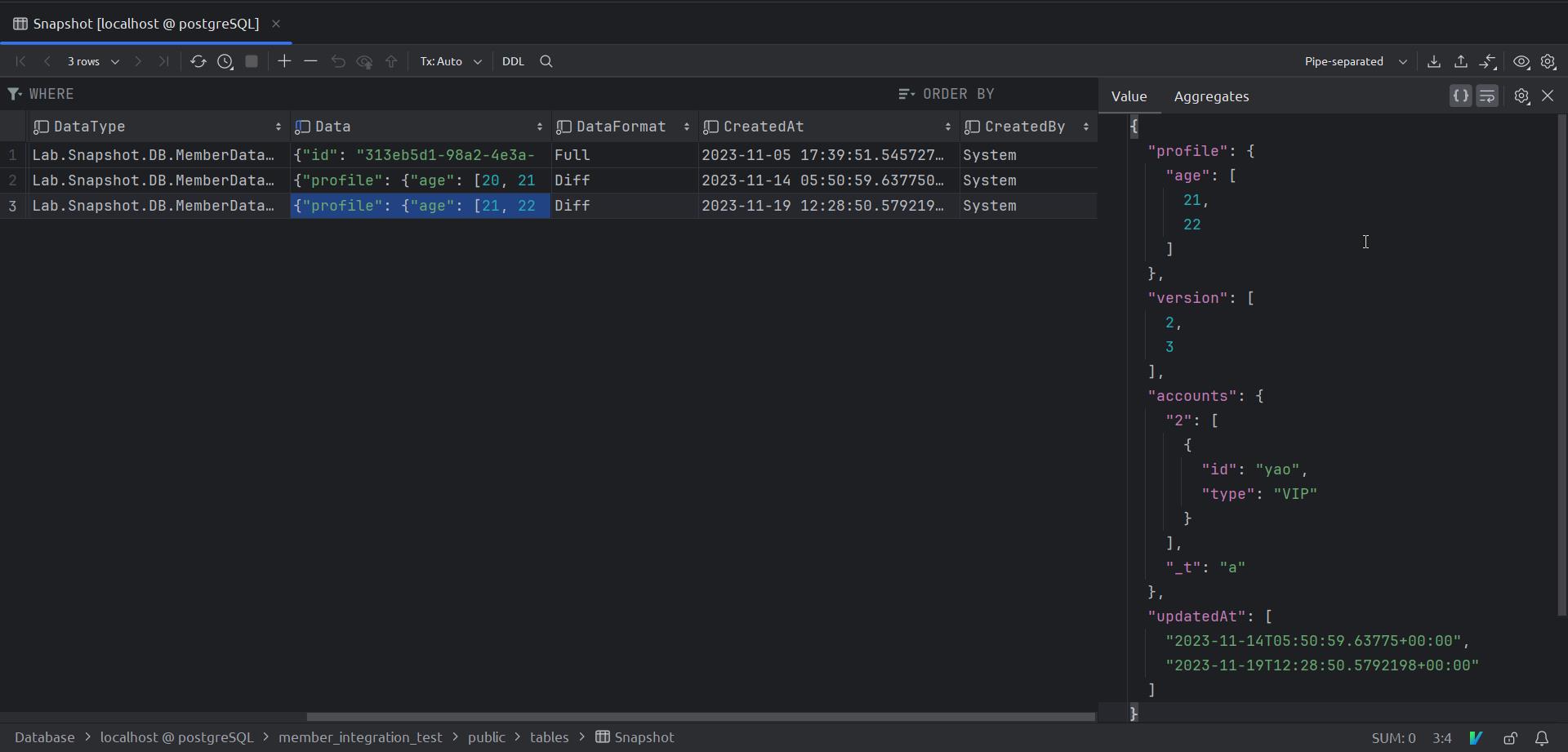Click the export data download icon
1568x752 pixels.
pos(1433,61)
